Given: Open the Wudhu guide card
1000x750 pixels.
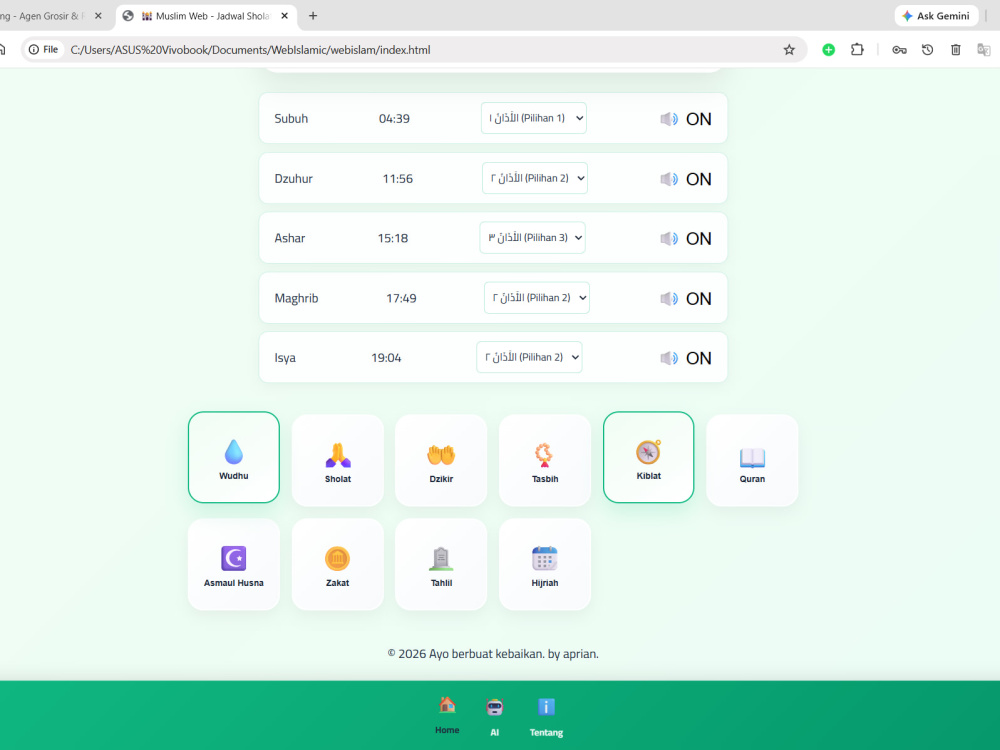Looking at the screenshot, I should (233, 457).
